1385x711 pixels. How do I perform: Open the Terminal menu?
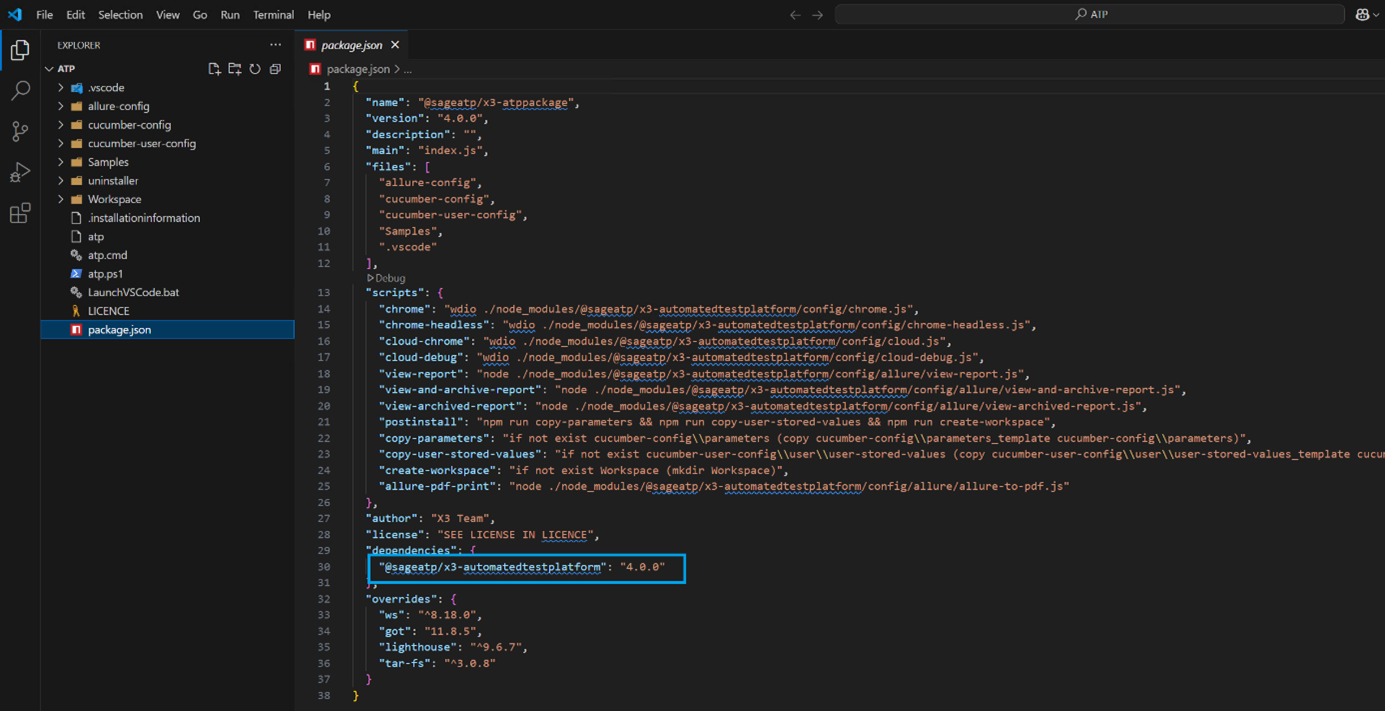tap(273, 15)
